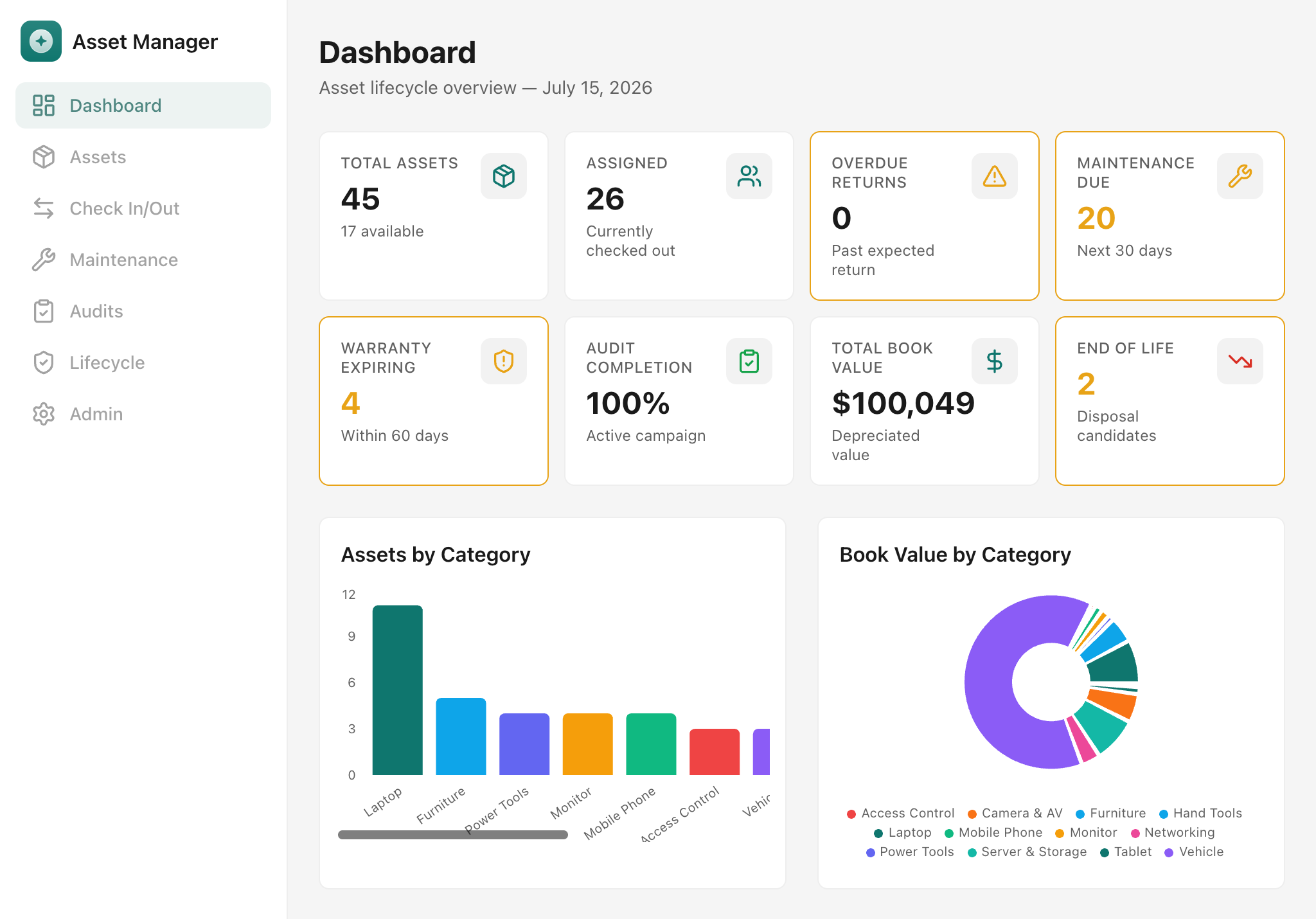Image resolution: width=1316 pixels, height=919 pixels.
Task: Click the Audit Completion clipboard icon
Action: pyautogui.click(x=749, y=361)
